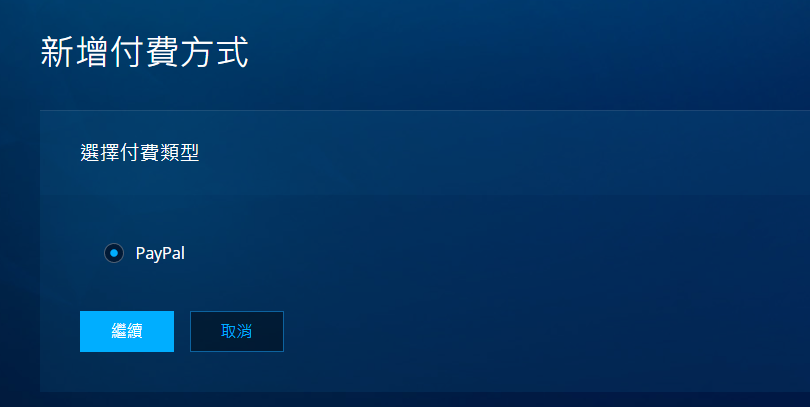810x407 pixels.
Task: Continue with the 繼續 button
Action: tap(127, 331)
